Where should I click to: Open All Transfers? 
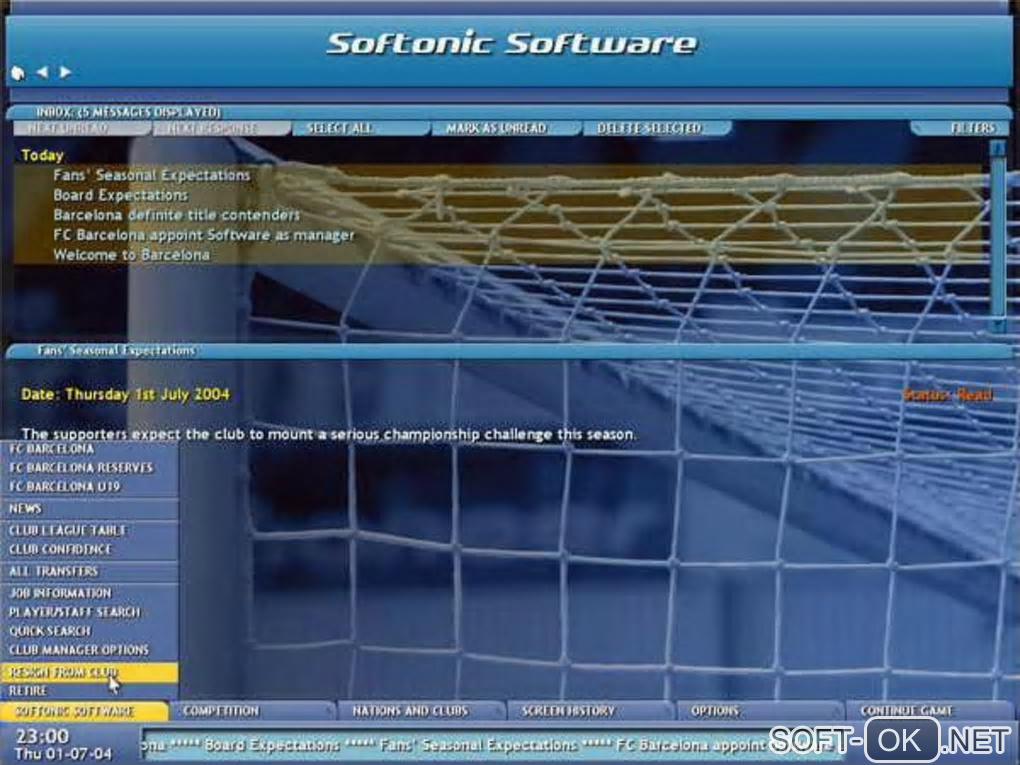pyautogui.click(x=89, y=571)
